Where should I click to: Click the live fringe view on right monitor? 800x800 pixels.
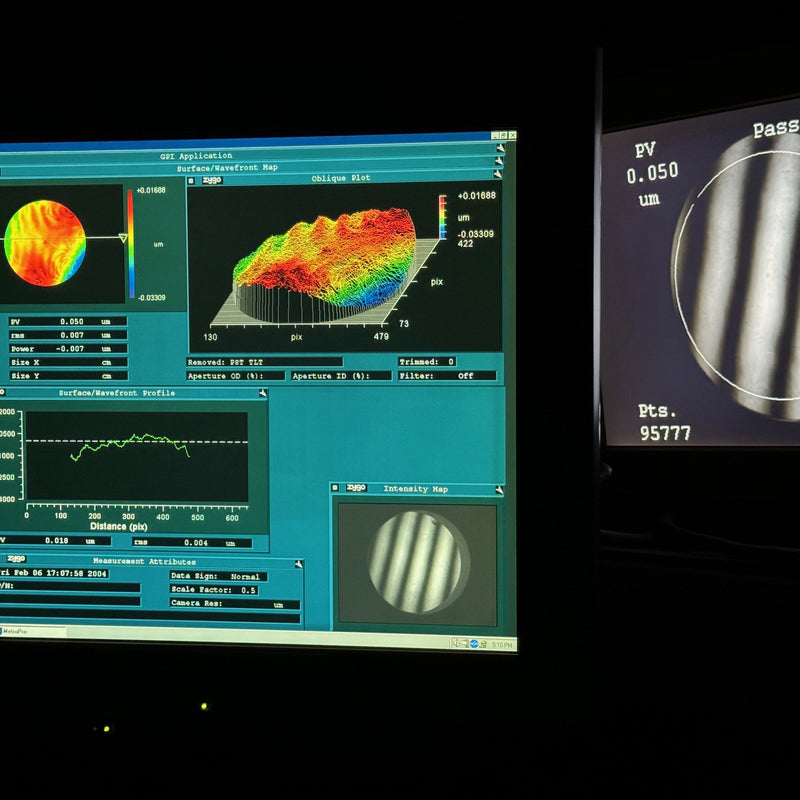coord(737,276)
